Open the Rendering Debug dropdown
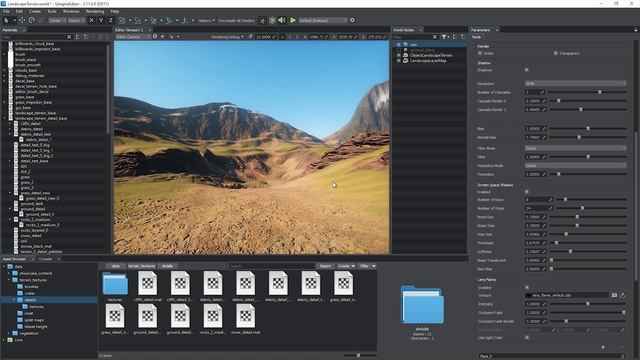Screen dimensions: 640x360 pos(228,37)
